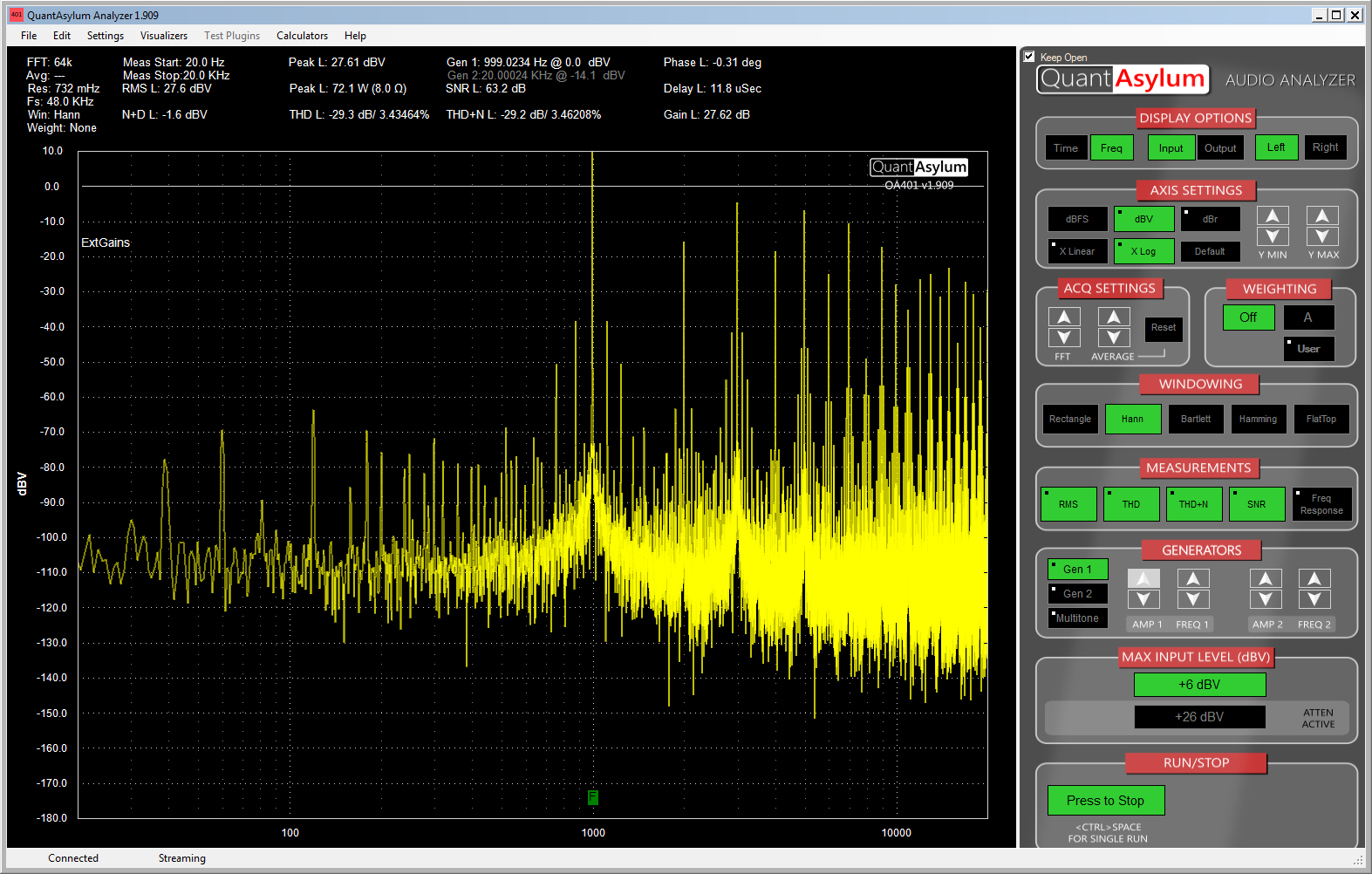Select the Rectangle window

[1070, 419]
